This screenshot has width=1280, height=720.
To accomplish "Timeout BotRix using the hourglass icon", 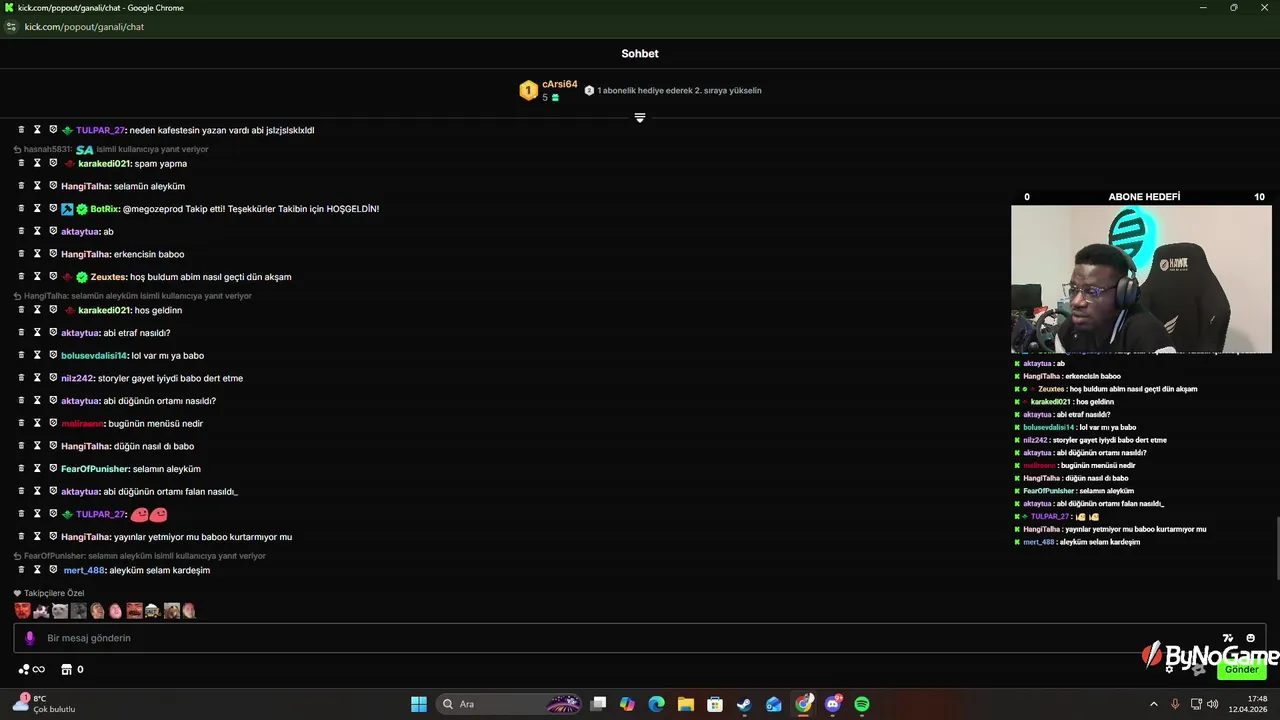I will (x=37, y=209).
